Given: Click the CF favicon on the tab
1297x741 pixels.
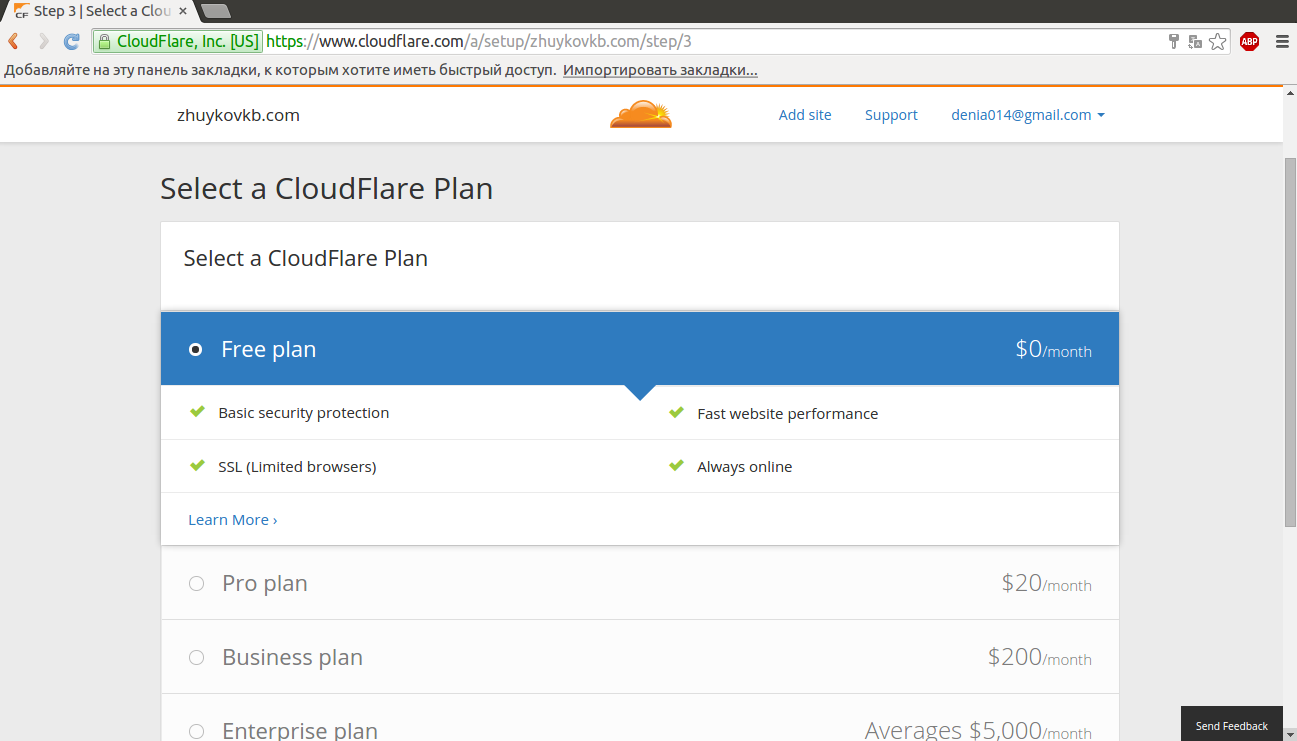Looking at the screenshot, I should (21, 12).
